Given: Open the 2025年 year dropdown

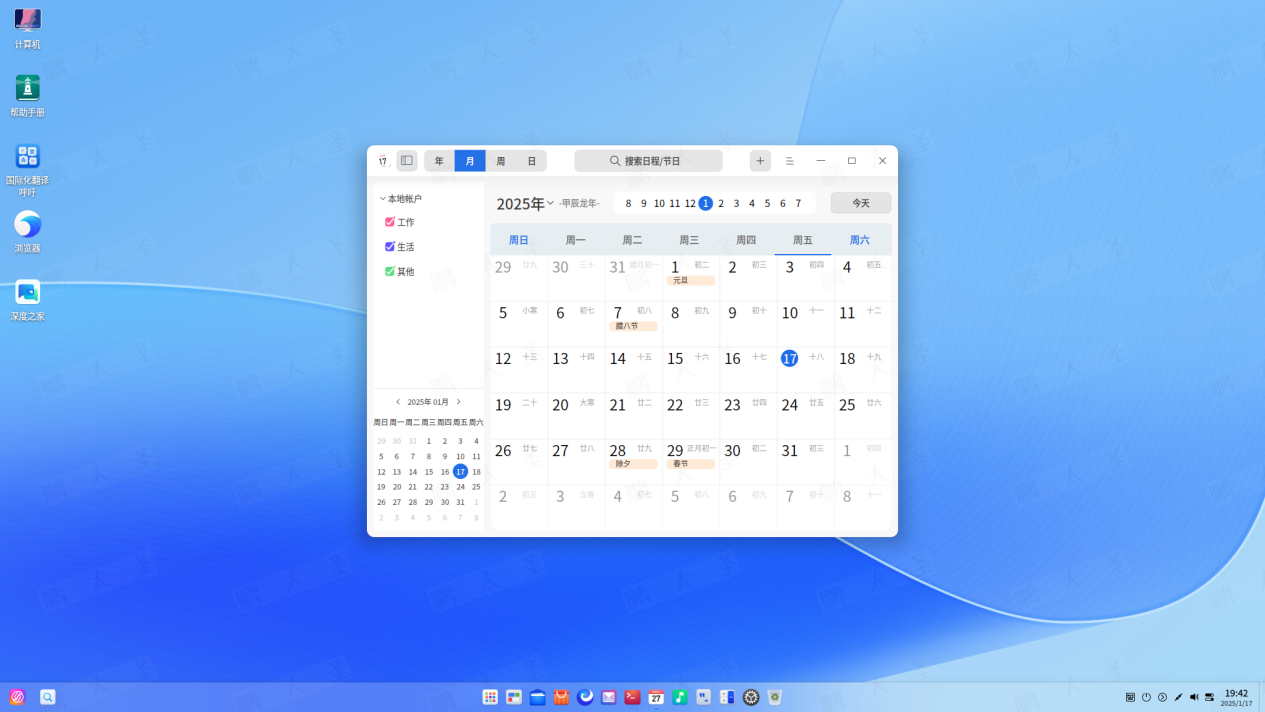Looking at the screenshot, I should click(550, 203).
